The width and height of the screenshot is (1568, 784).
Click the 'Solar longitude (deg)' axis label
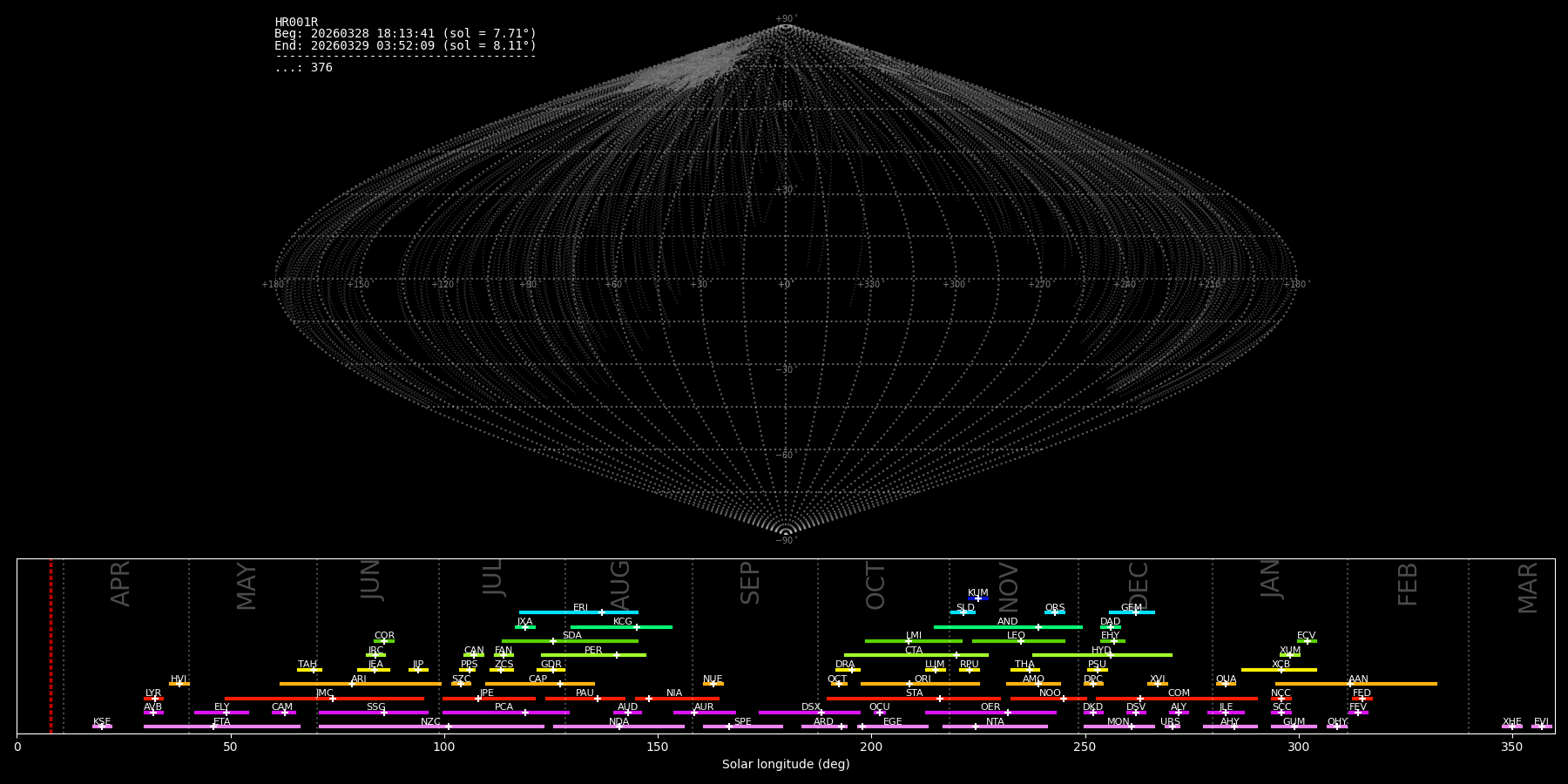pyautogui.click(x=786, y=765)
